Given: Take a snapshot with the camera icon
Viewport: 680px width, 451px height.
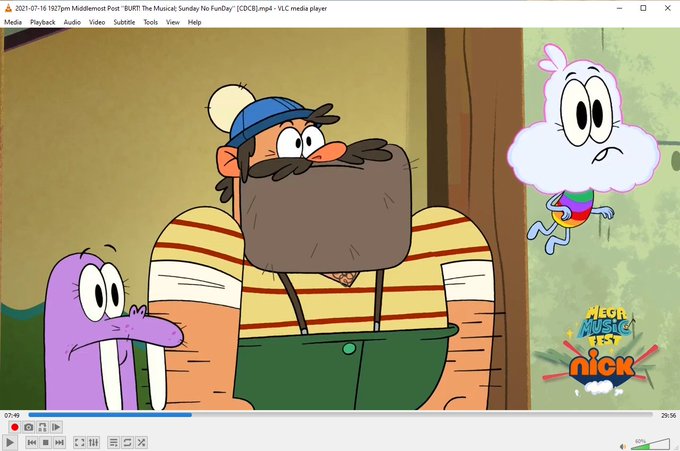Looking at the screenshot, I should click(29, 427).
